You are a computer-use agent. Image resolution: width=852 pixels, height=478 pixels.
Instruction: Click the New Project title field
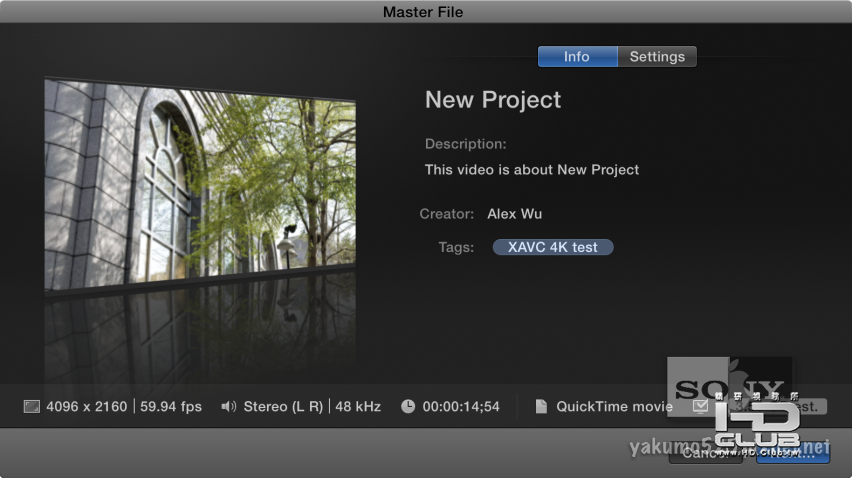(493, 100)
